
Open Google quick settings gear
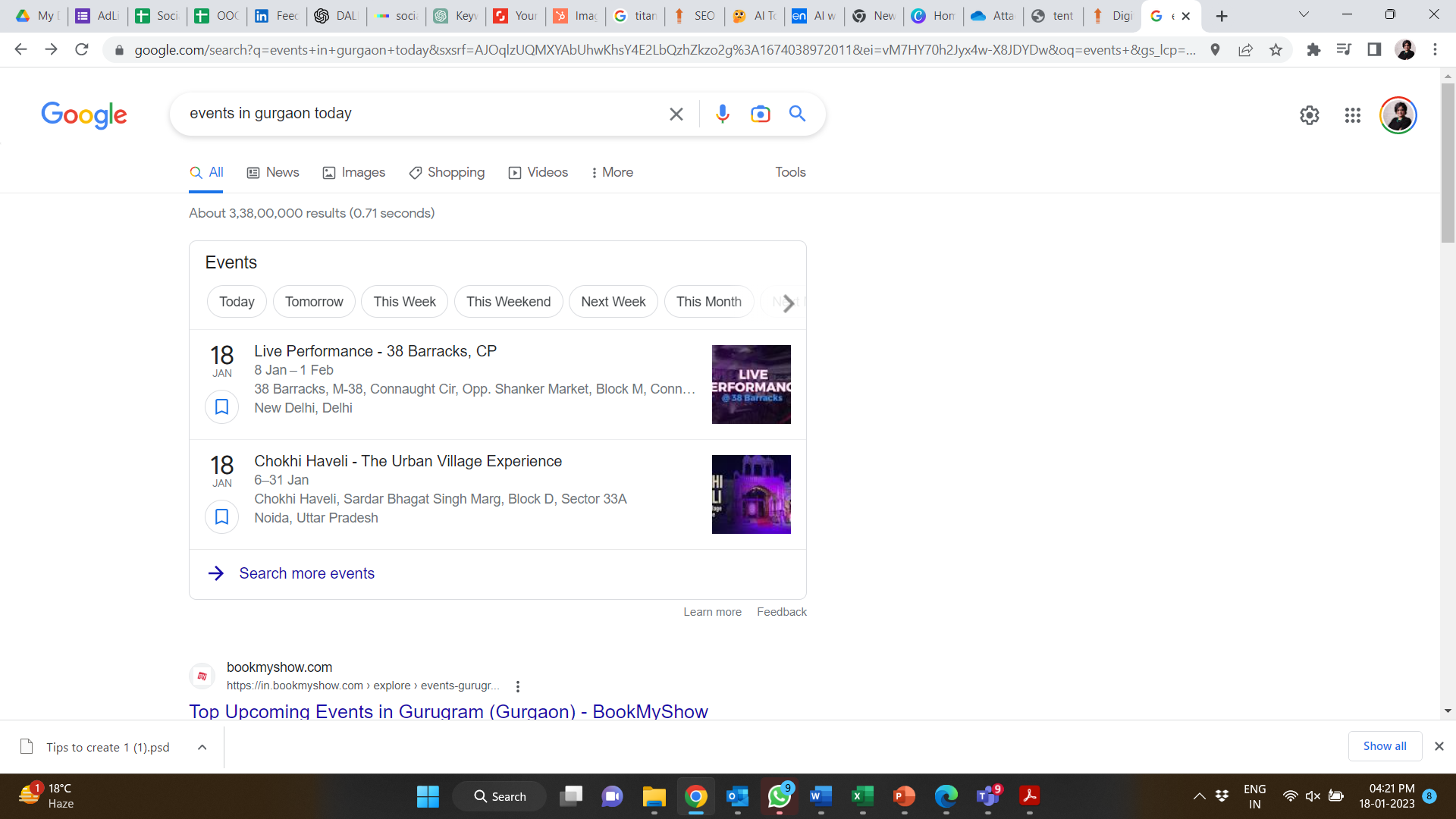(1310, 115)
